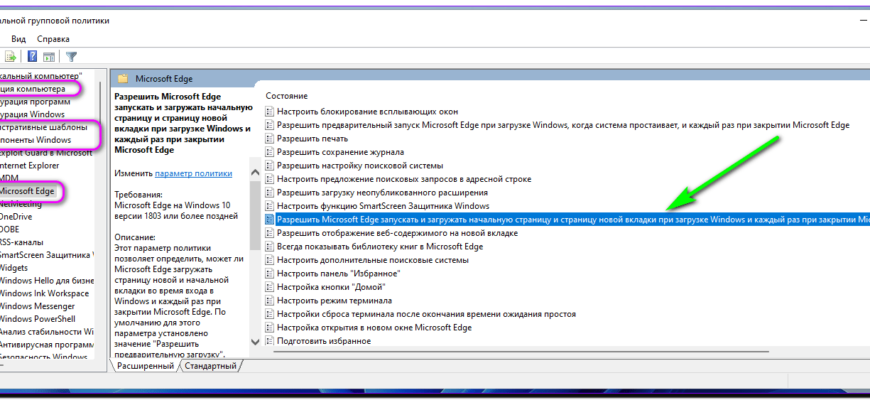Click policy icon beside "Настройка кнопки Домой"

[x=270, y=287]
